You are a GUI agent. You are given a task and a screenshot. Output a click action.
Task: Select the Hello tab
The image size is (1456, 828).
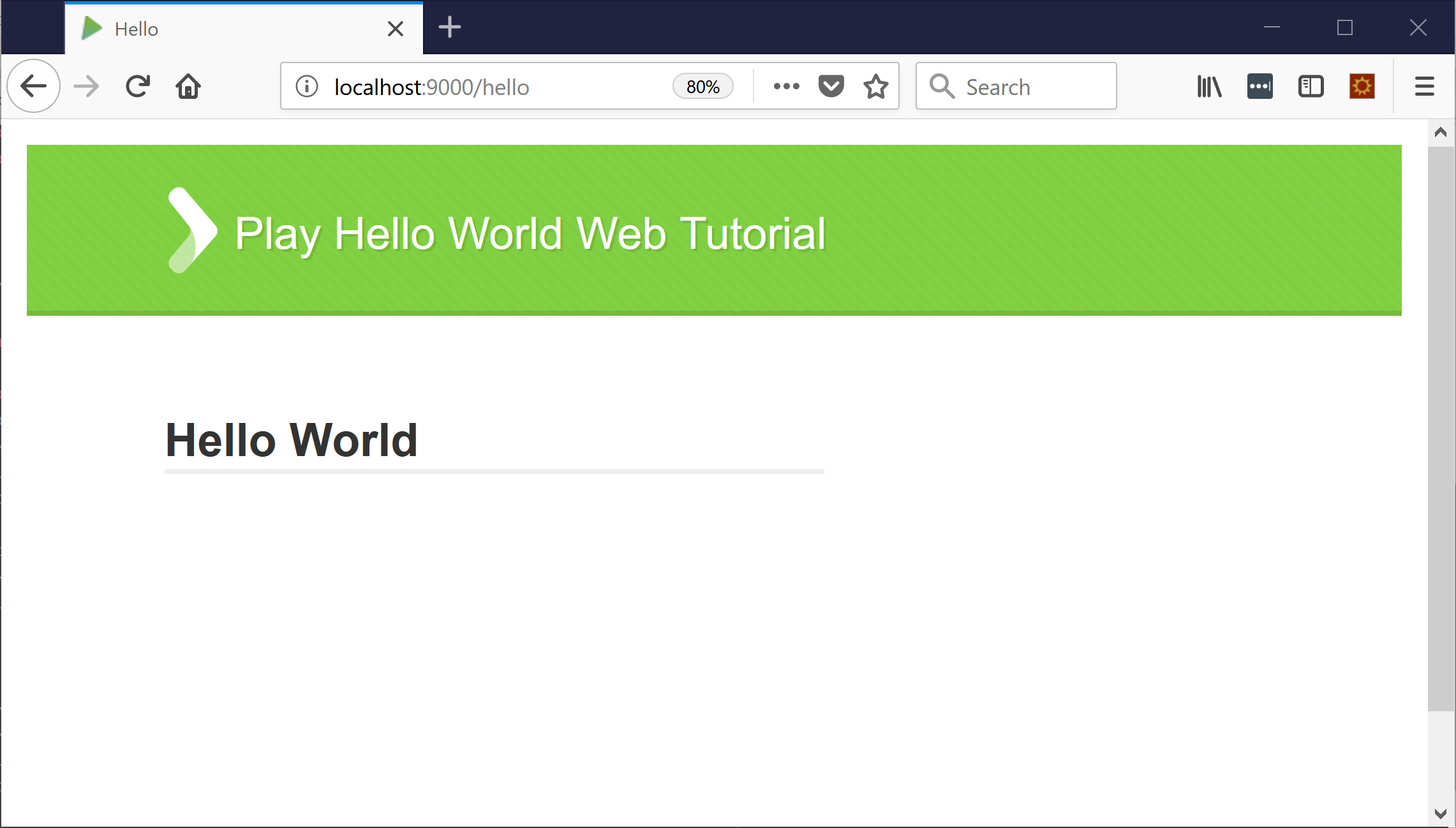pyautogui.click(x=244, y=29)
